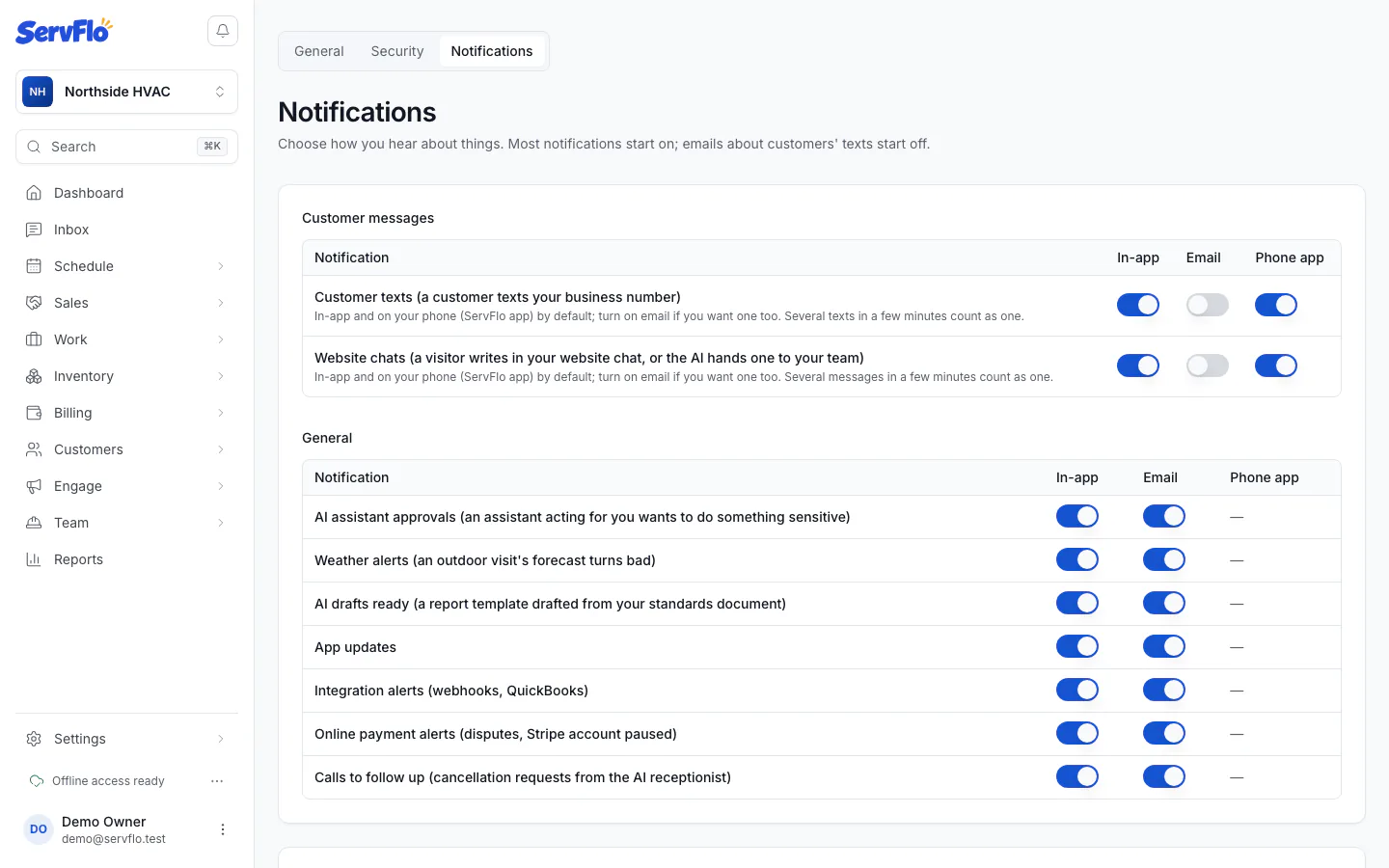Click the Settings gear icon
The width and height of the screenshot is (1389, 868).
tap(34, 739)
